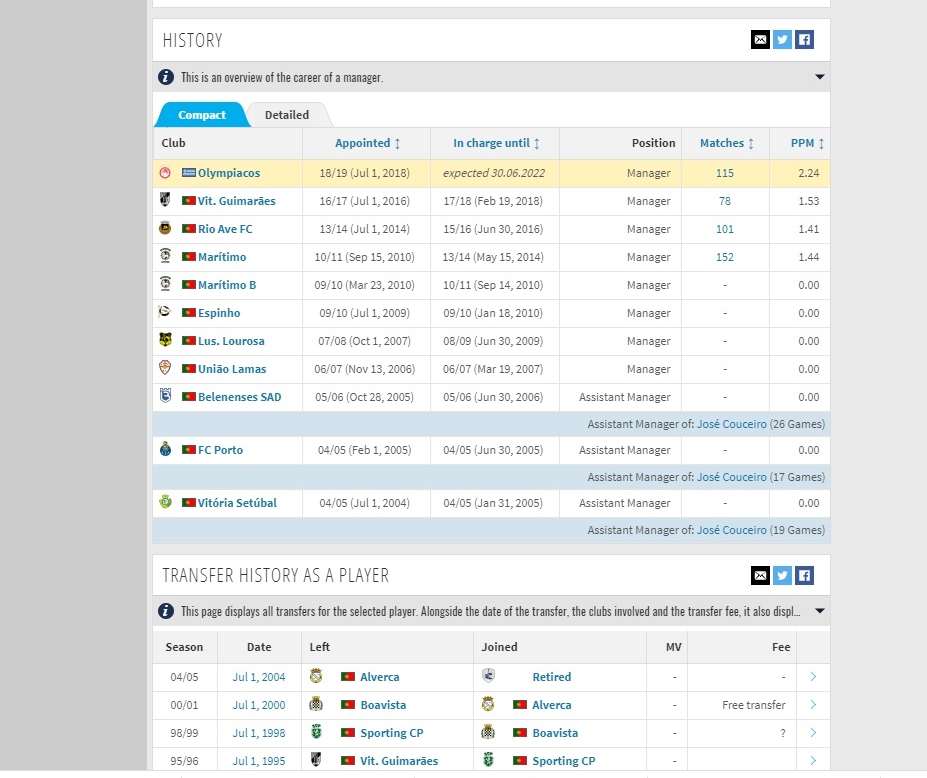Sort by In charge until column
Screen dimensions: 927x778
pyautogui.click(x=496, y=143)
